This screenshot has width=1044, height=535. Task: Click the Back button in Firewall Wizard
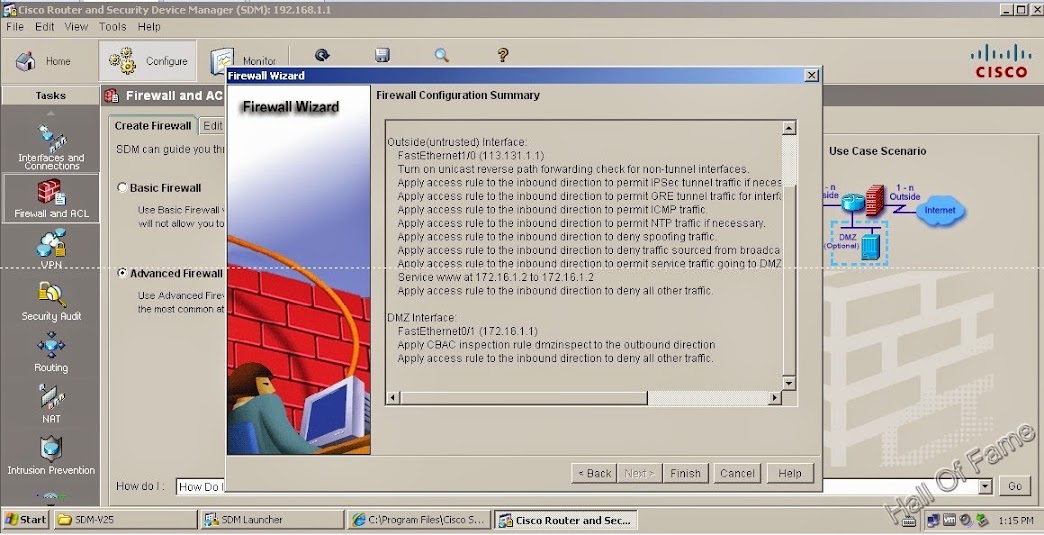[x=594, y=473]
